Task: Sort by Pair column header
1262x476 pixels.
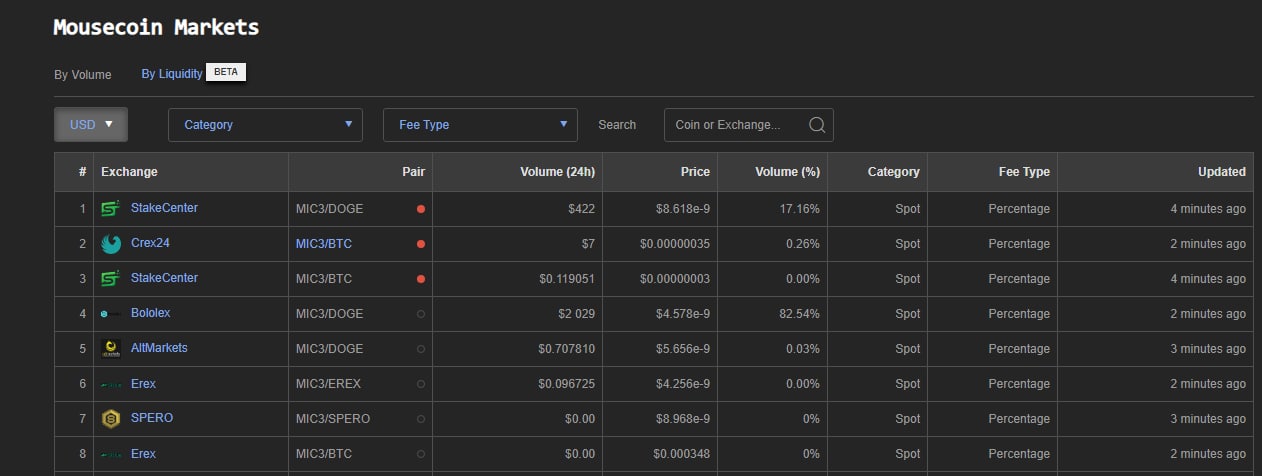Action: 360,172
